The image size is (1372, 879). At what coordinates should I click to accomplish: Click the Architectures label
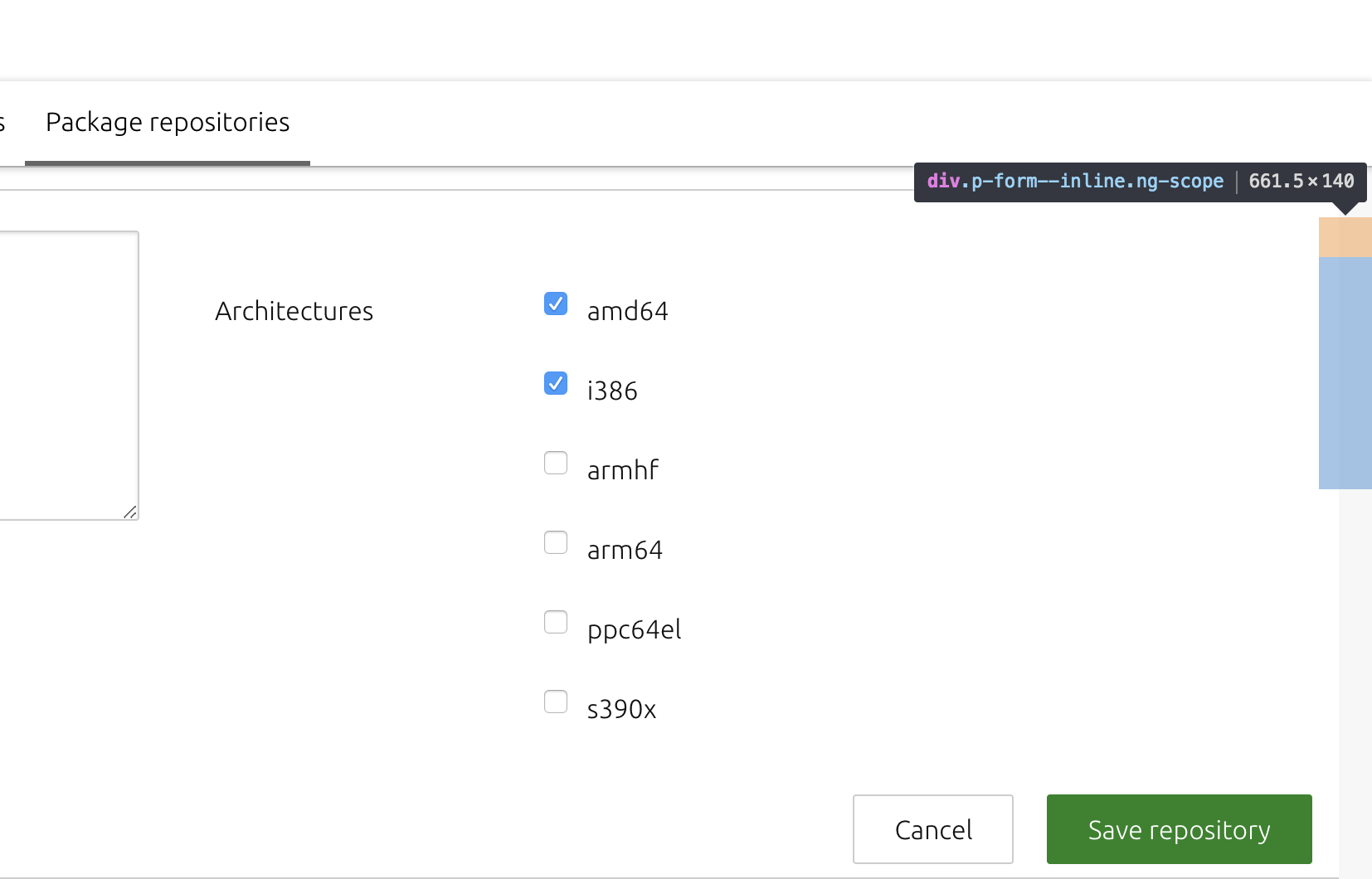(294, 311)
